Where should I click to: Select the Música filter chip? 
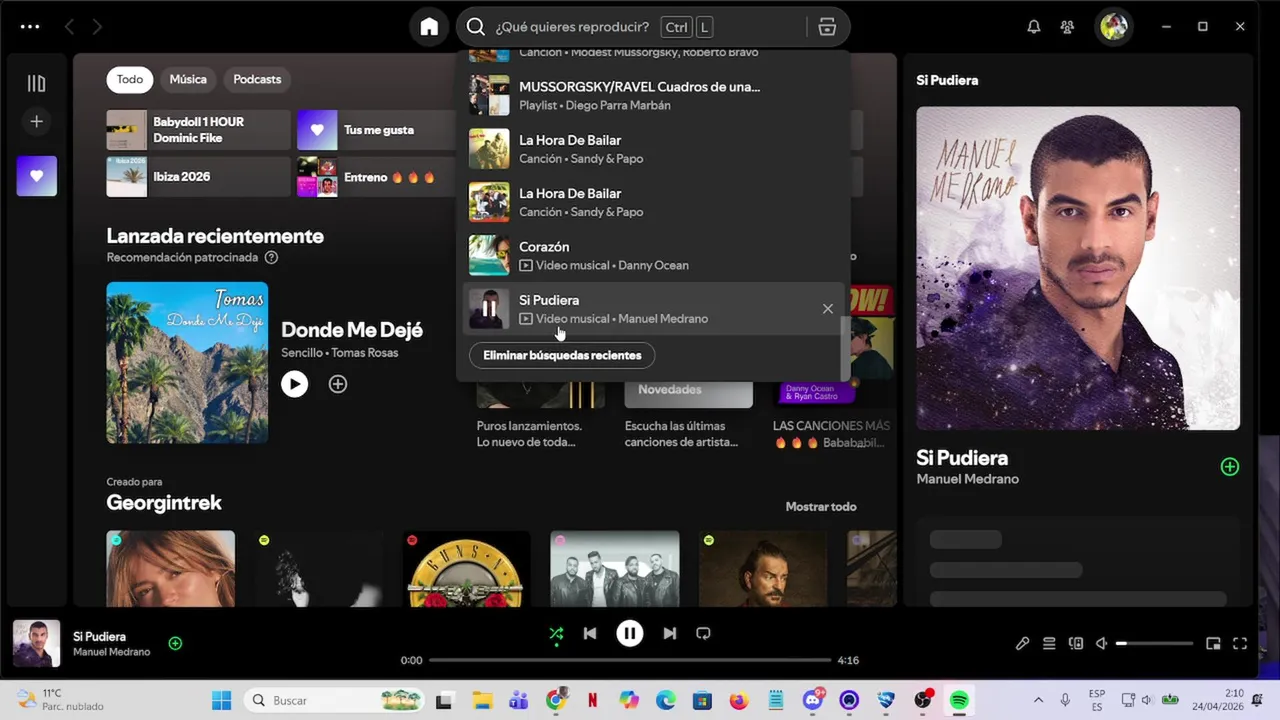(188, 79)
